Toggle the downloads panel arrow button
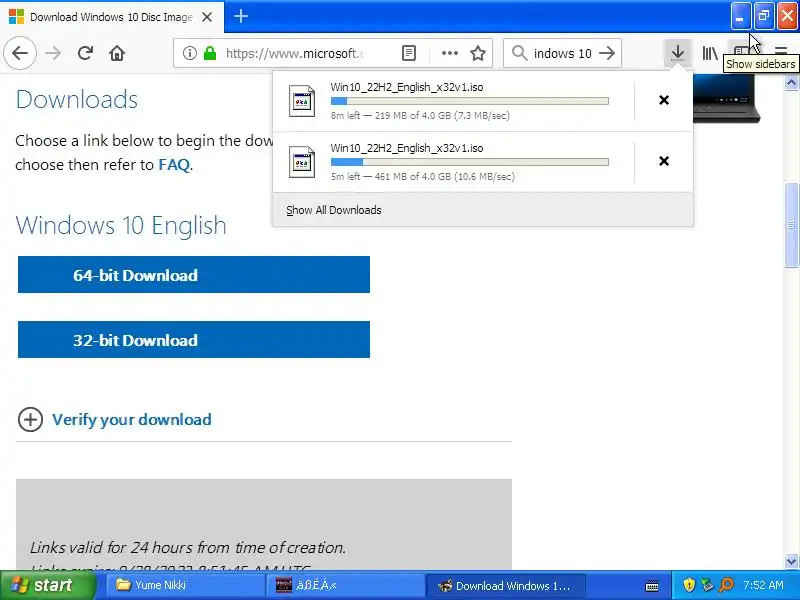Image resolution: width=800 pixels, height=600 pixels. 678,53
